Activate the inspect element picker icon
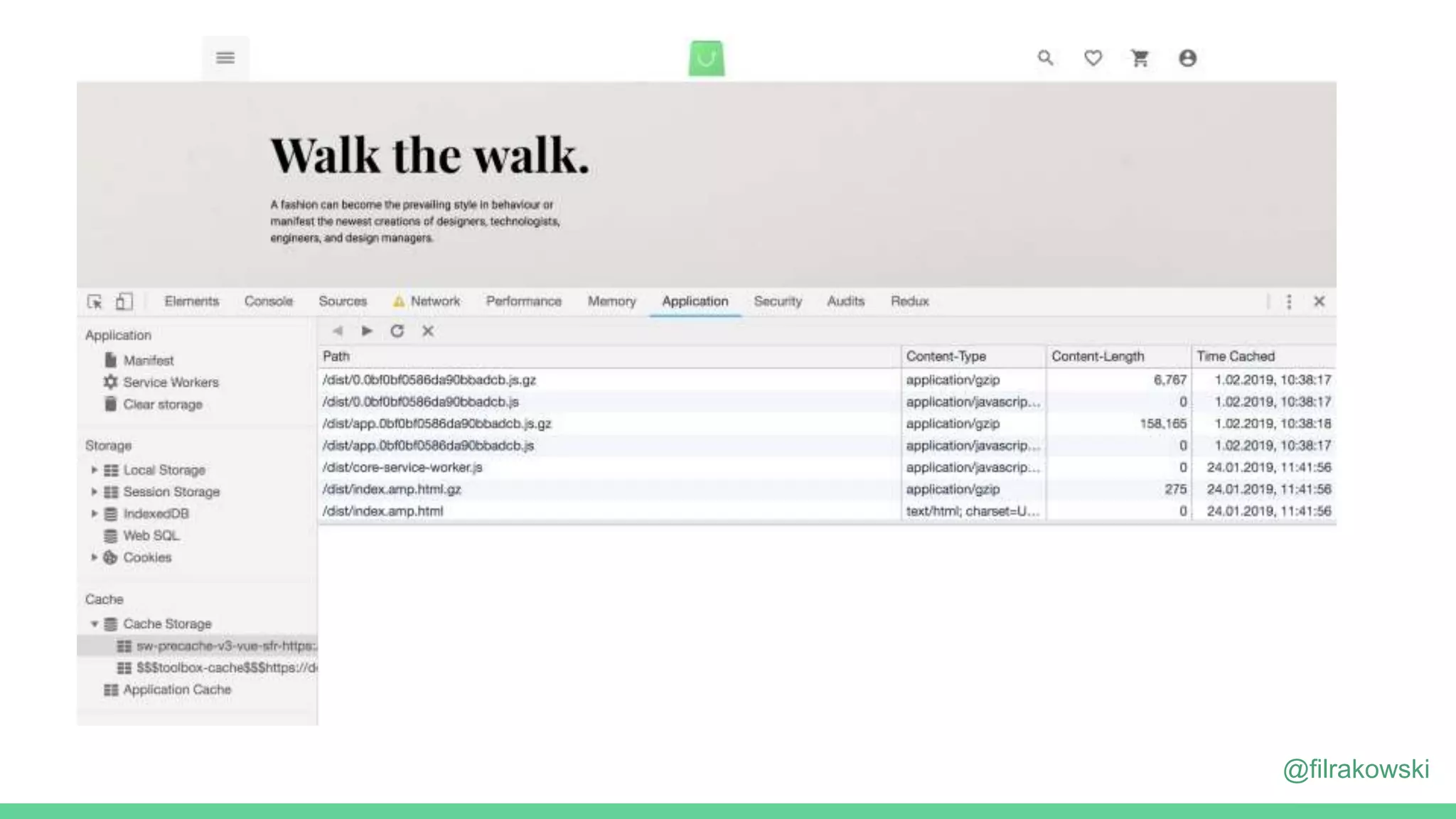The image size is (1456, 819). (x=95, y=301)
